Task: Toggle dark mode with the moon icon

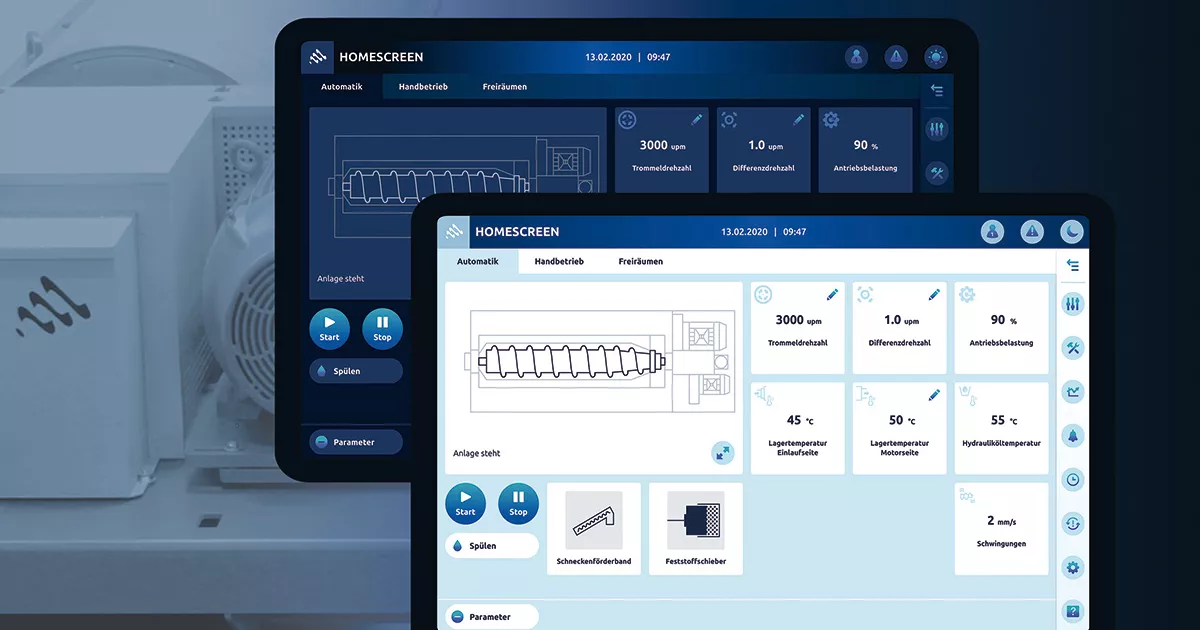Action: (1072, 232)
